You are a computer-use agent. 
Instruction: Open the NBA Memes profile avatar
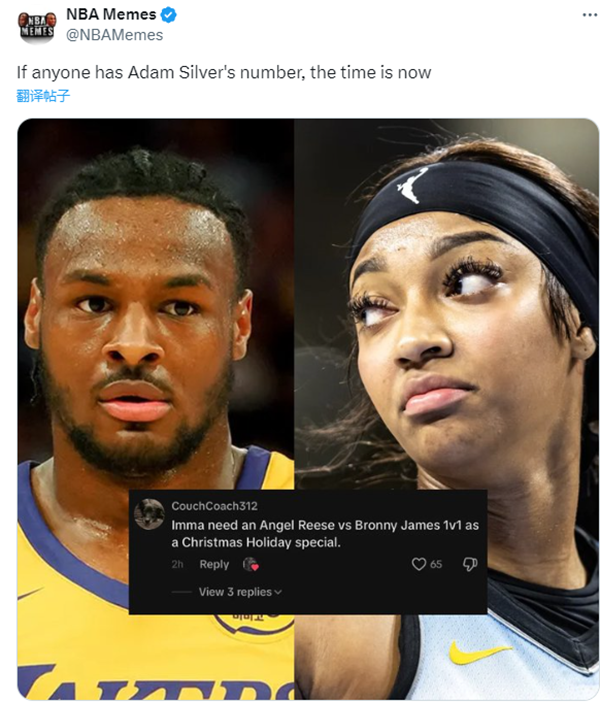tap(37, 26)
